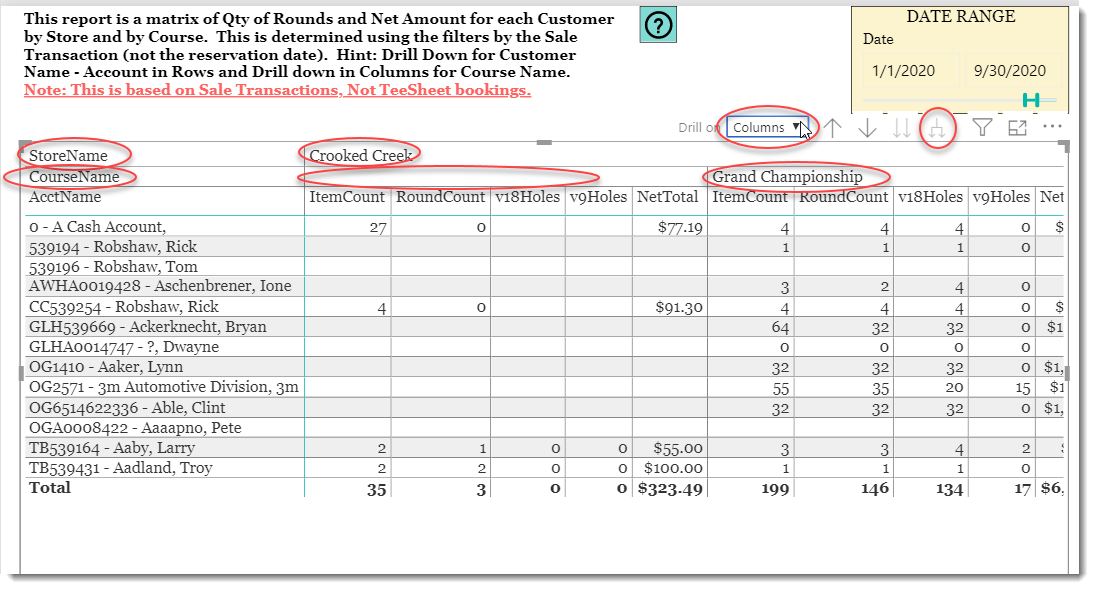
Task: Expand all down one level icon
Action: click(936, 128)
